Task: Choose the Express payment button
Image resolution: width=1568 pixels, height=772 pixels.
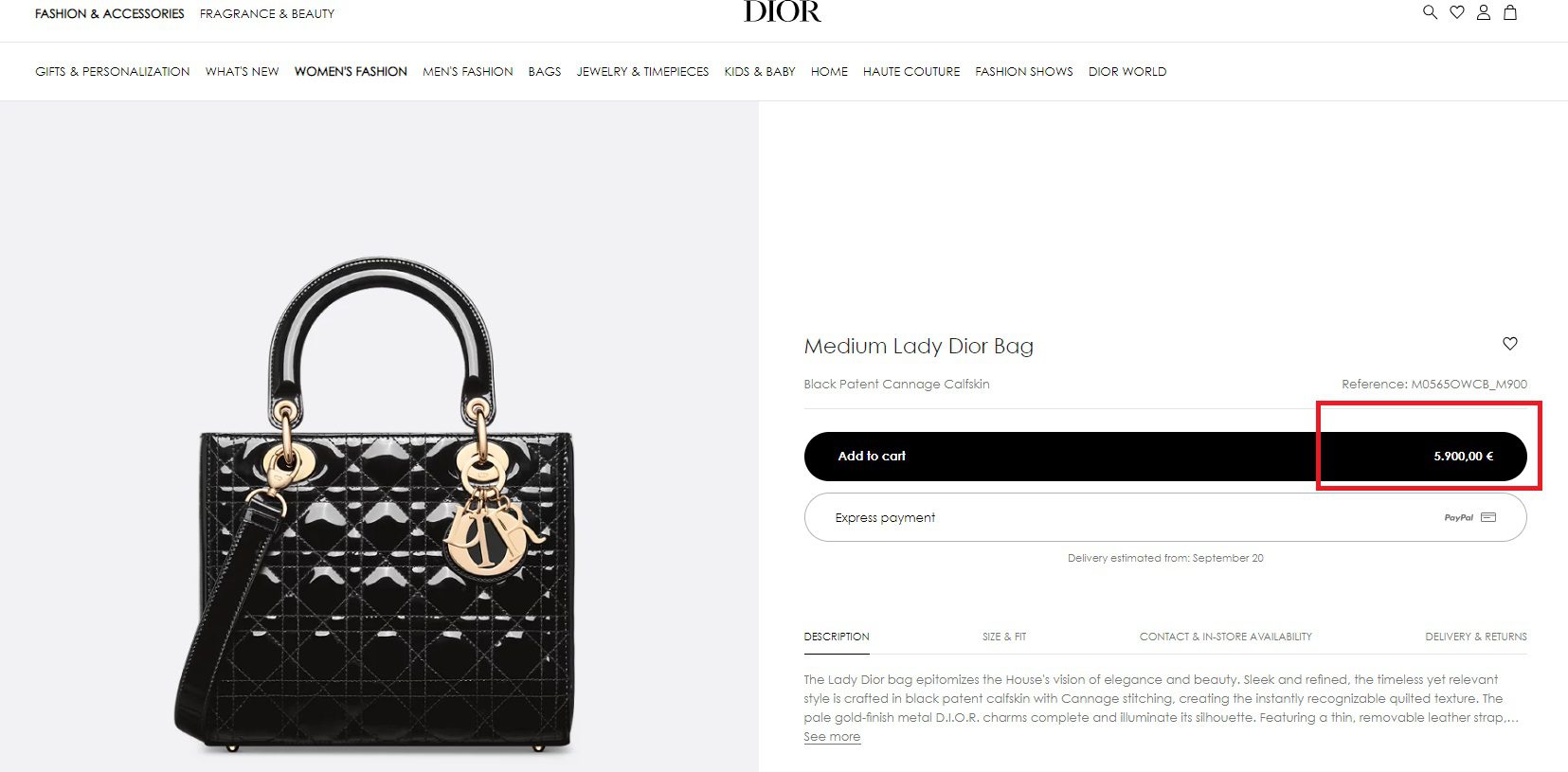Action: point(1165,517)
